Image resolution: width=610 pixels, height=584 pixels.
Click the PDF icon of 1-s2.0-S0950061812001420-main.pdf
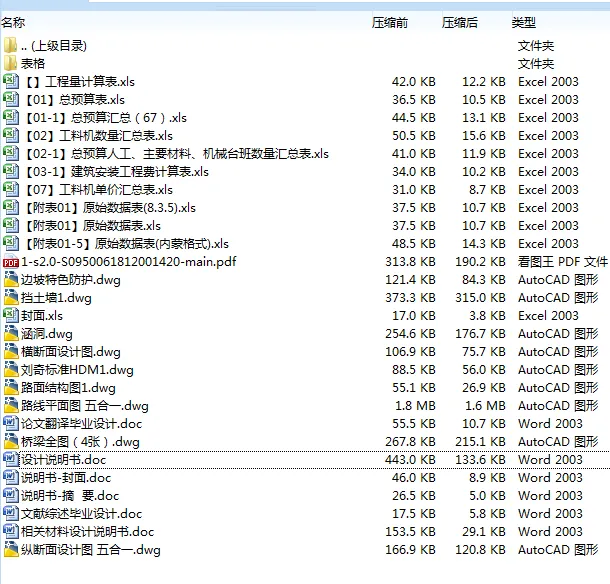tap(11, 262)
